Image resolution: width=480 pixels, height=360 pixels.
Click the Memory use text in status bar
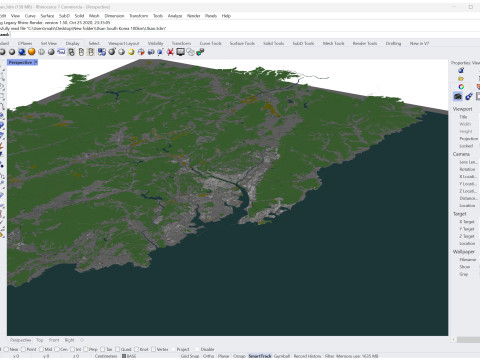click(357, 356)
